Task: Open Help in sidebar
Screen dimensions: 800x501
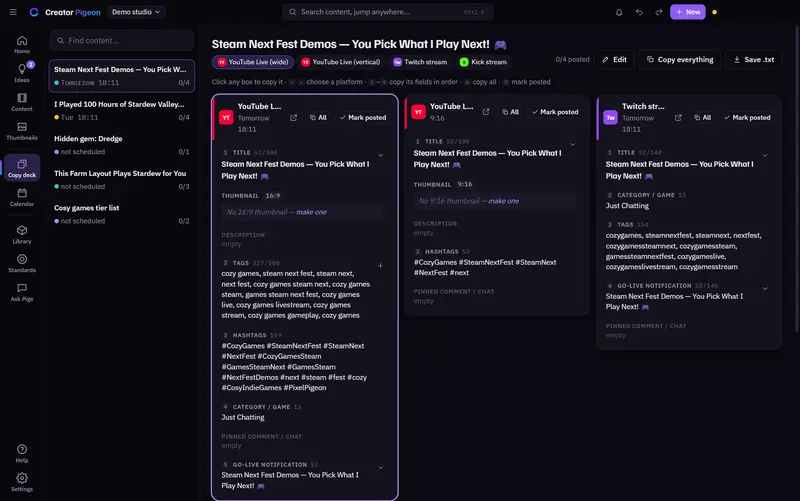Action: [x=22, y=453]
